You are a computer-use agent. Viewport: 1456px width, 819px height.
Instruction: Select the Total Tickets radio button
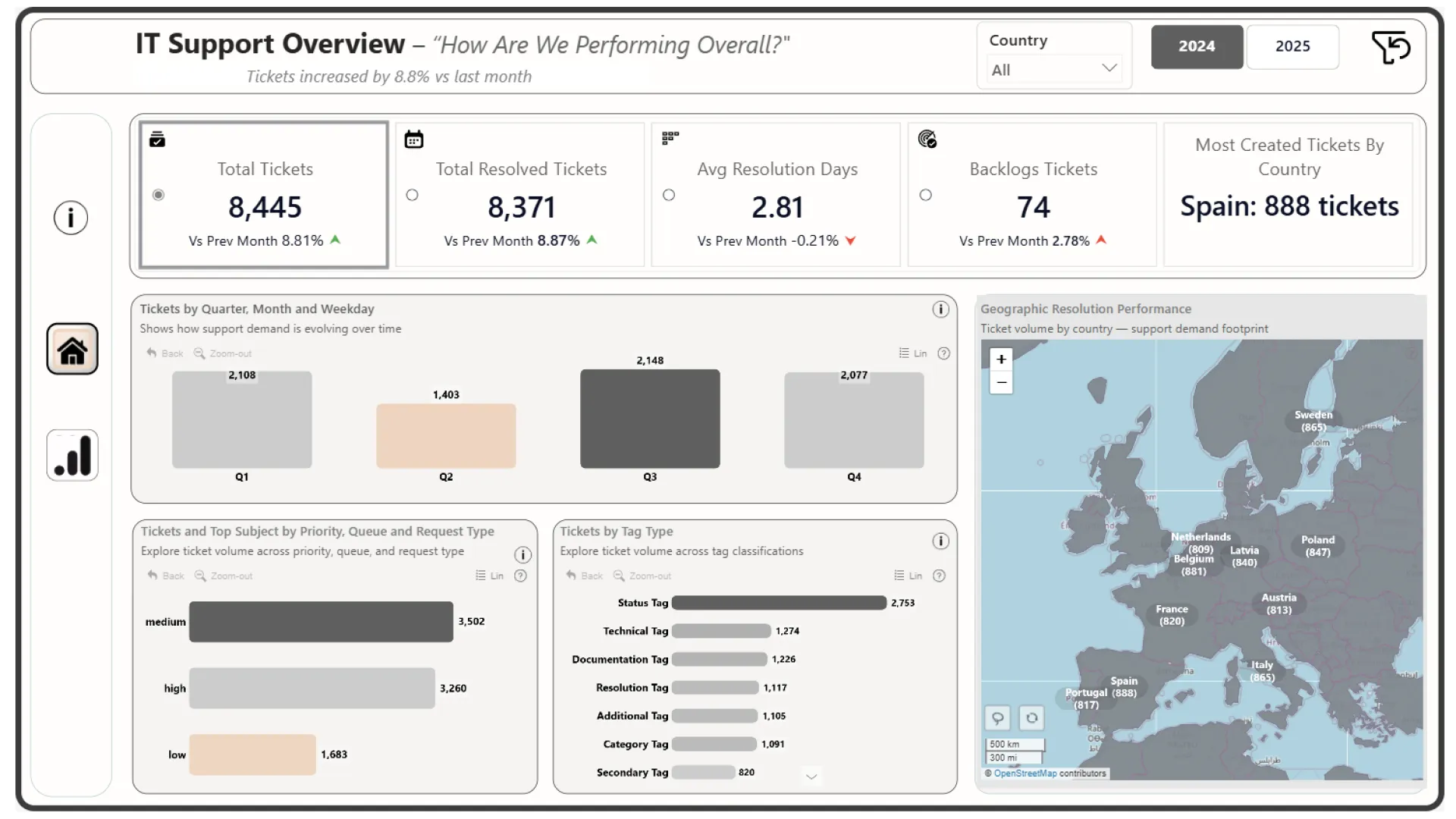[x=158, y=195]
